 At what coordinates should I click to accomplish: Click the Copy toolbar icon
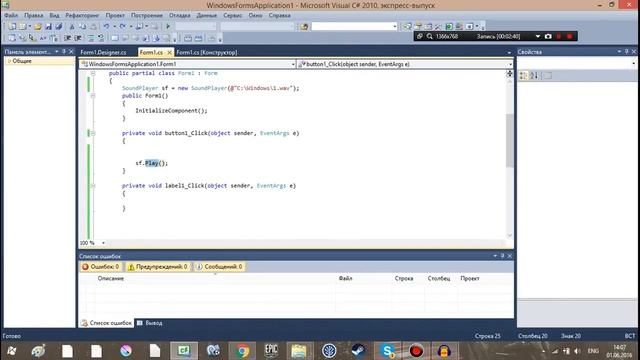point(82,27)
